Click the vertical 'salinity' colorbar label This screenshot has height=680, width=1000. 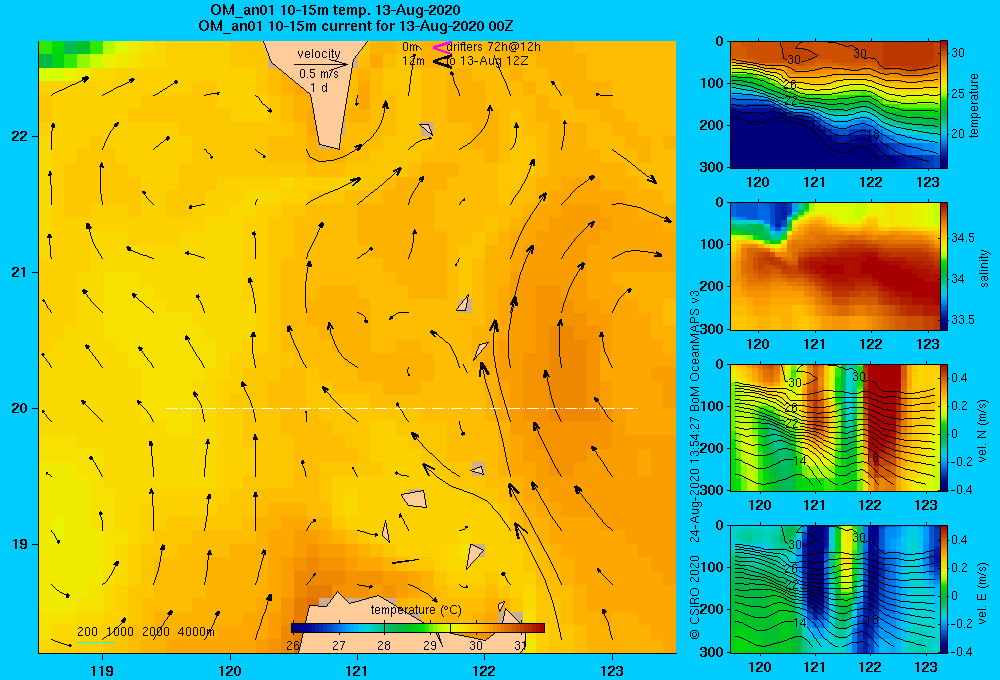click(983, 268)
